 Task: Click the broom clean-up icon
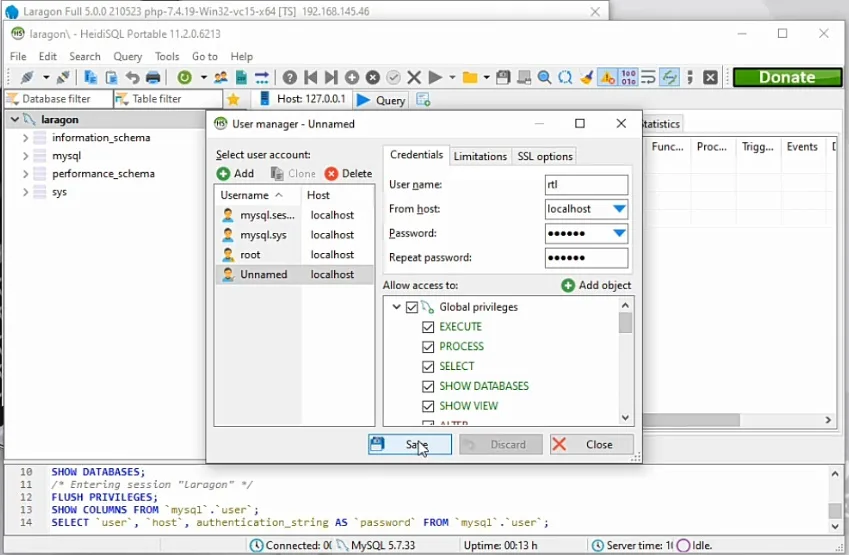(x=586, y=77)
